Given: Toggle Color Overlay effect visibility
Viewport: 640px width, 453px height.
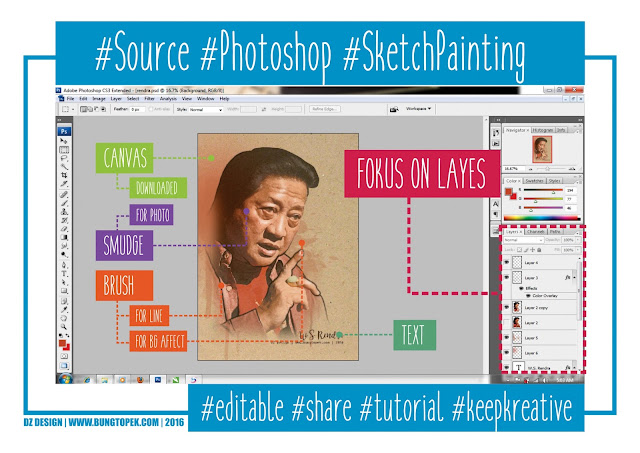Looking at the screenshot, I should pyautogui.click(x=528, y=295).
